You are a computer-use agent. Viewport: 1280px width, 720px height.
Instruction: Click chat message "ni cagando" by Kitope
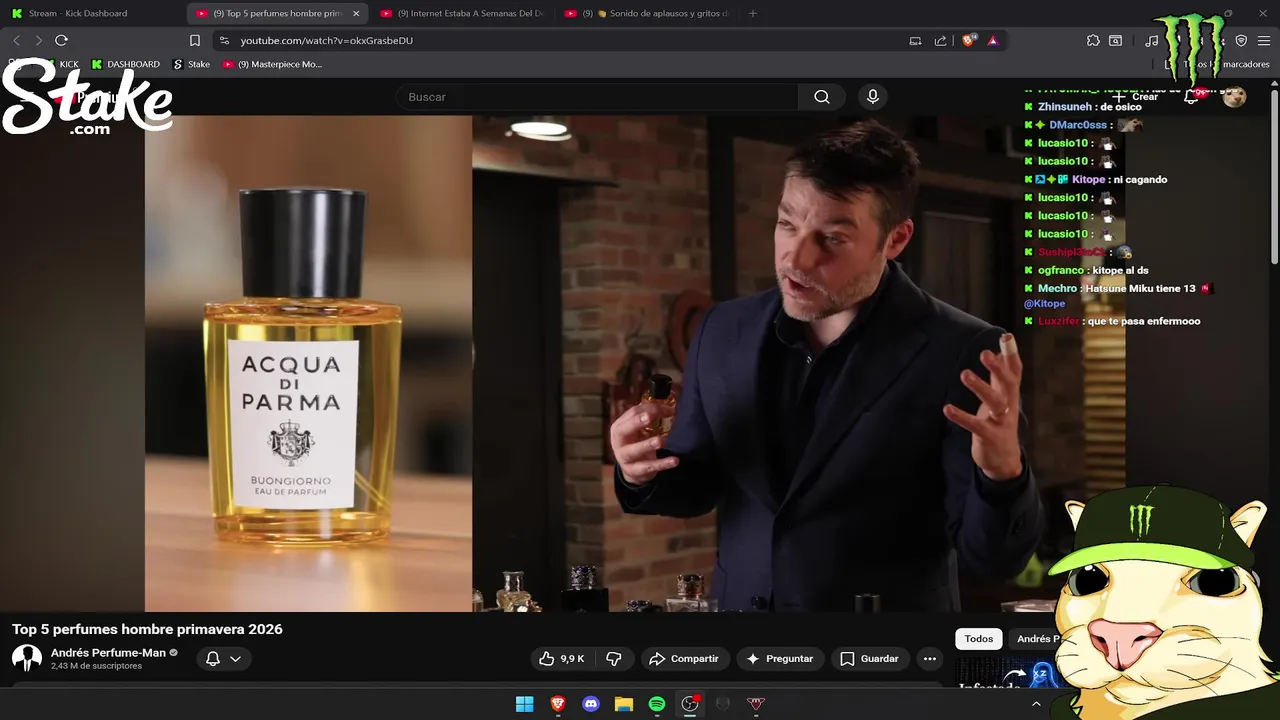click(x=1140, y=179)
